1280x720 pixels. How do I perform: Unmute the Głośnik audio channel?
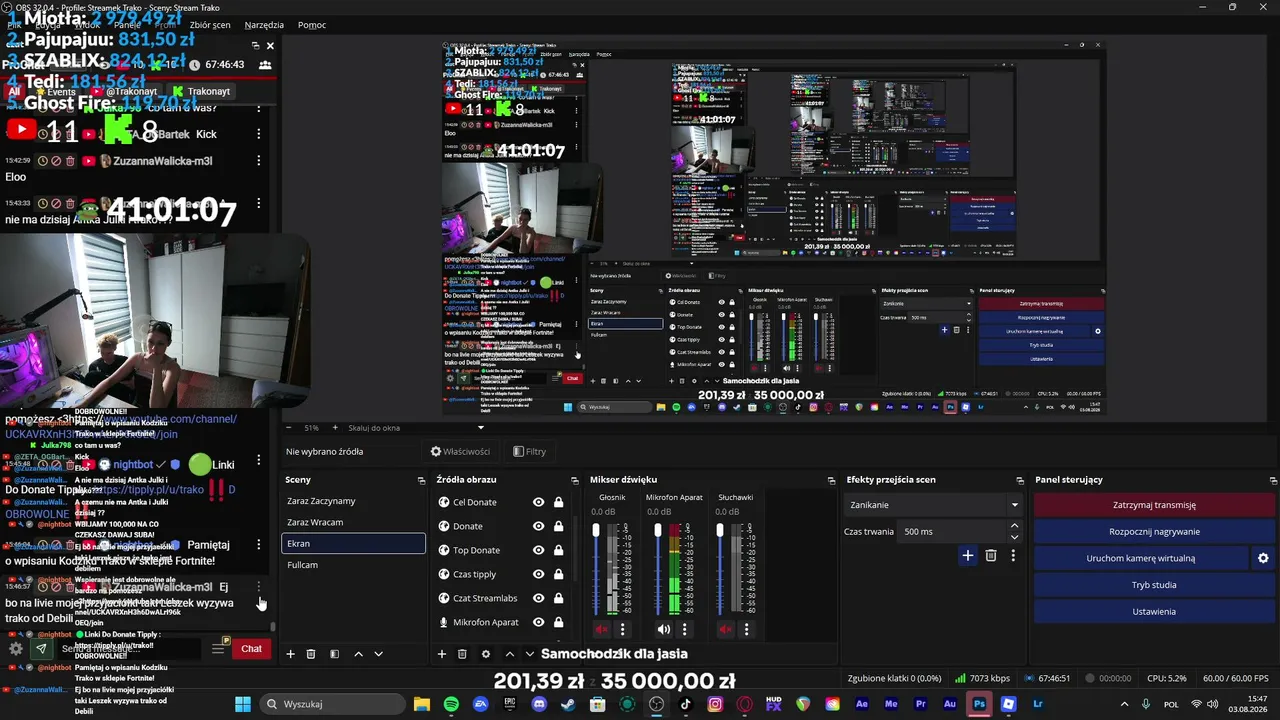coord(602,629)
